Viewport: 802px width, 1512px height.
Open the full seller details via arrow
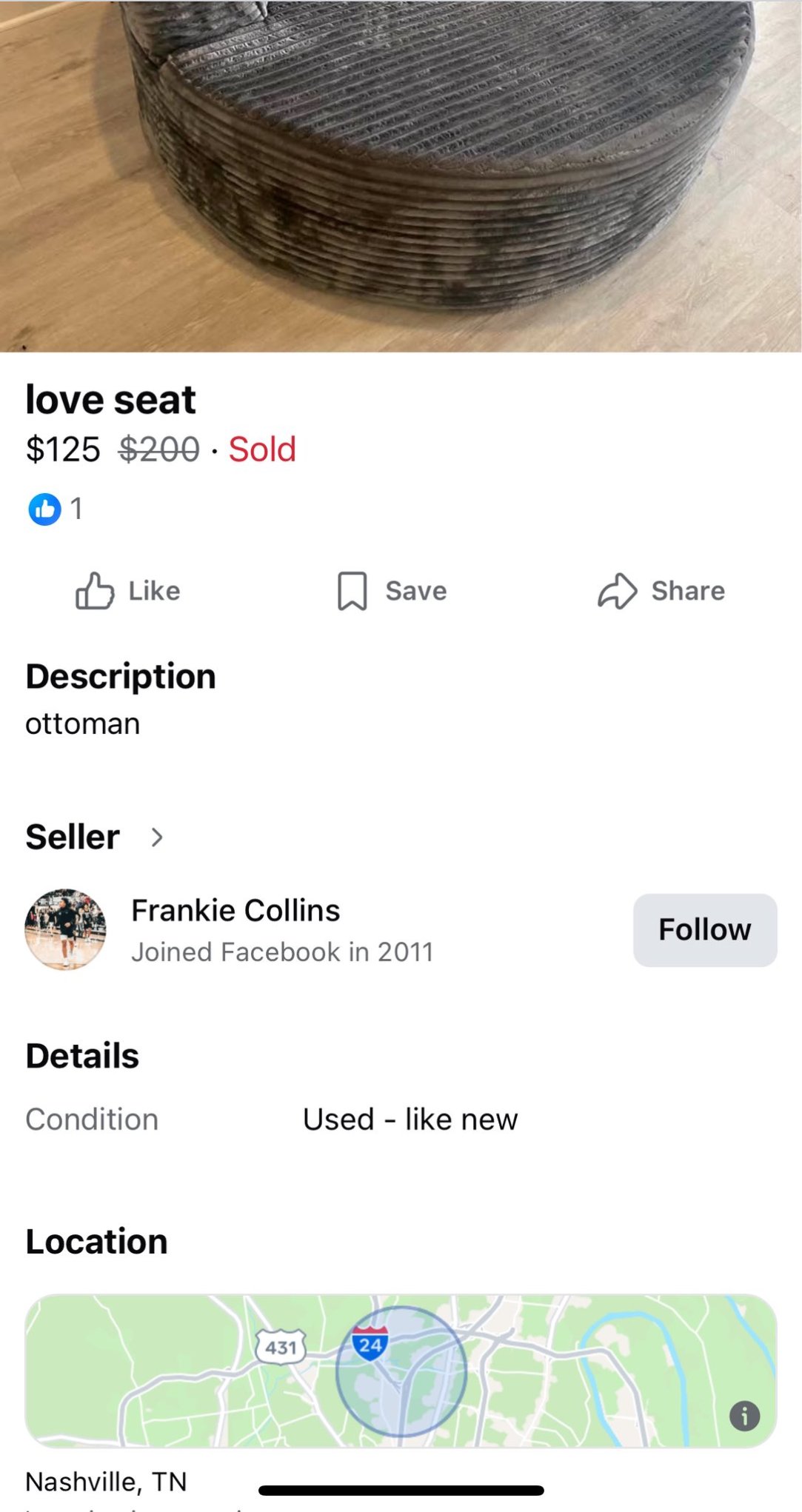pyautogui.click(x=158, y=837)
